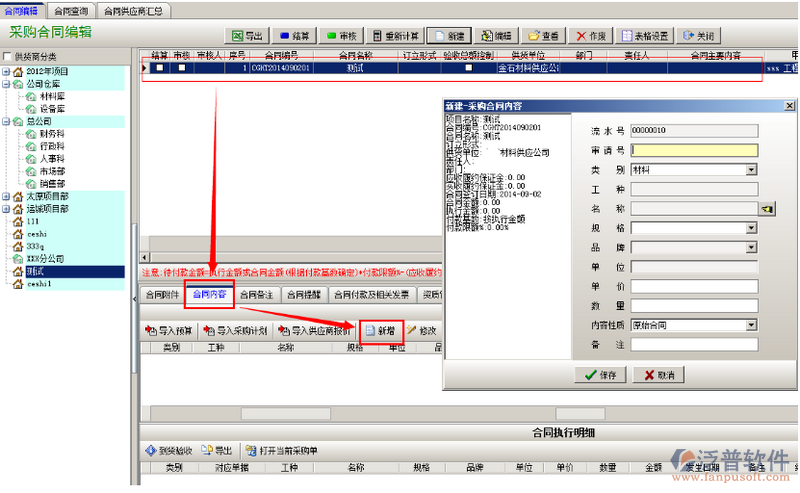Screen dimensions: 800x493
Task: Click 导入采购计划 import purchase plan
Action: pos(235,330)
